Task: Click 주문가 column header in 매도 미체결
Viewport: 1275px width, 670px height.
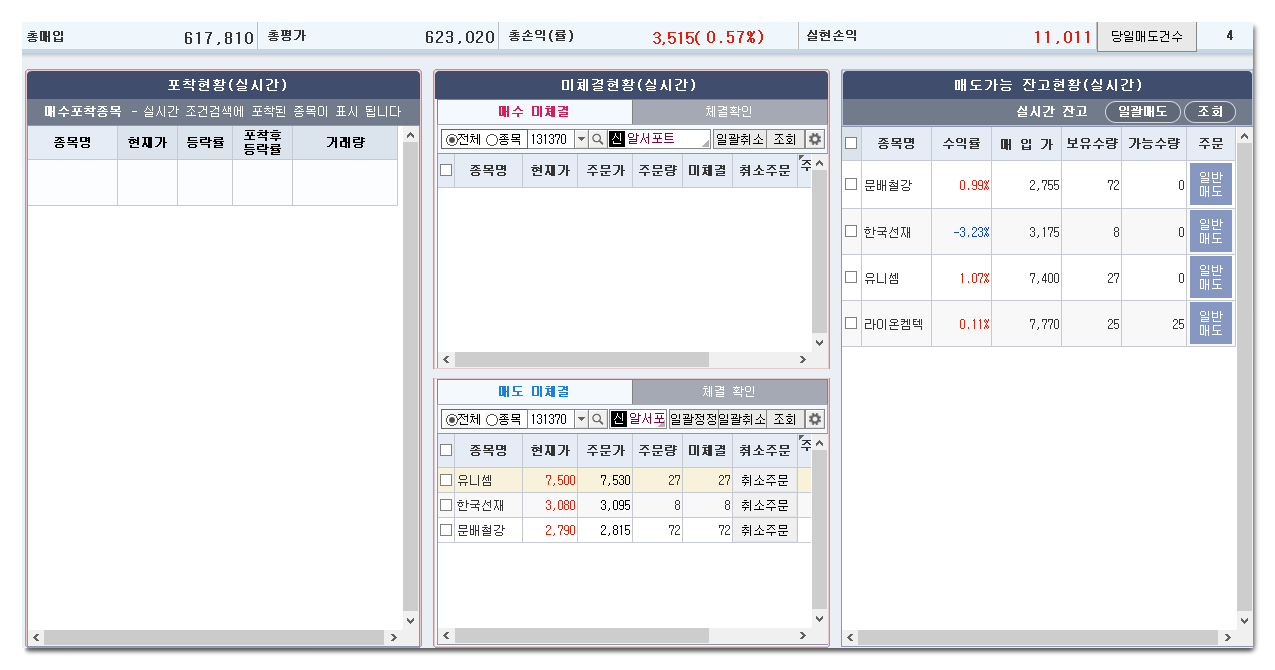Action: 605,450
